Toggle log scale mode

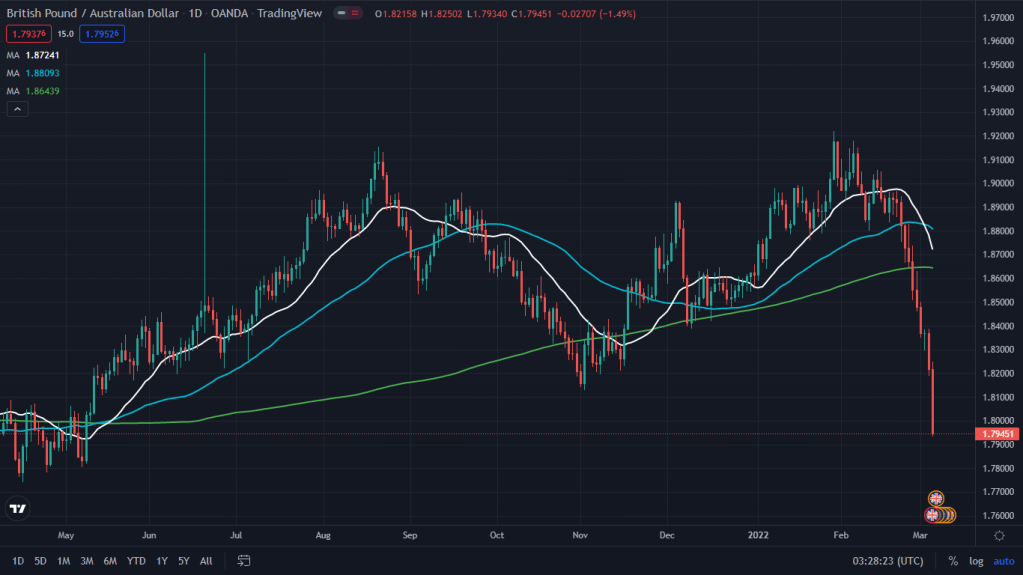point(976,561)
